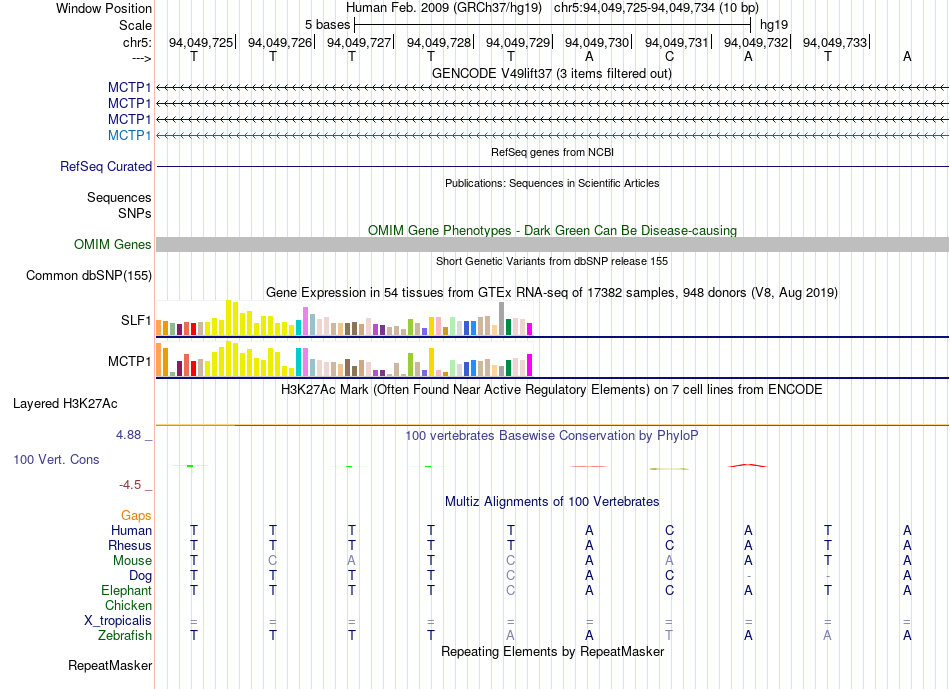Click 'Repeating Elements by RepeatMasker' title
The image size is (950, 689).
coord(553,651)
